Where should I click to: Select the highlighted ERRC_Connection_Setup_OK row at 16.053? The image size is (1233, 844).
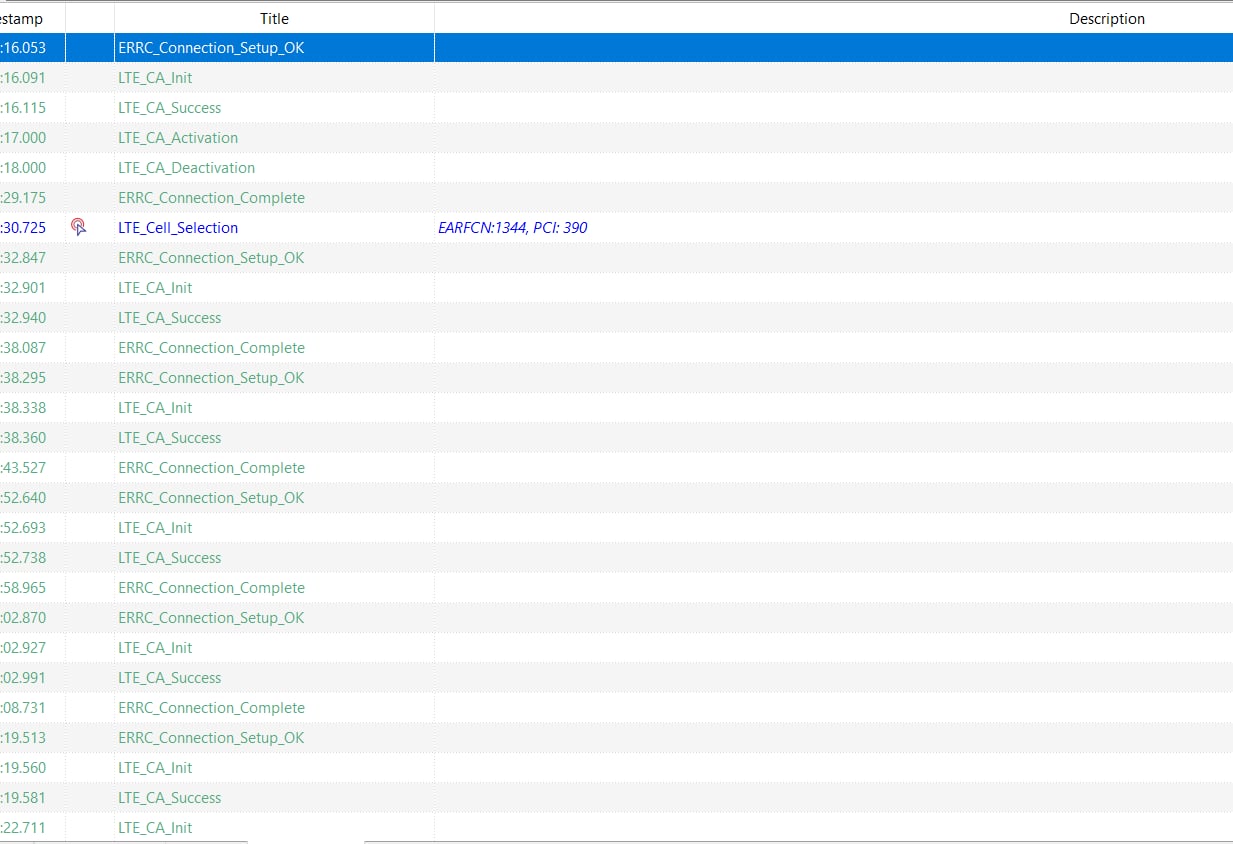pos(616,47)
